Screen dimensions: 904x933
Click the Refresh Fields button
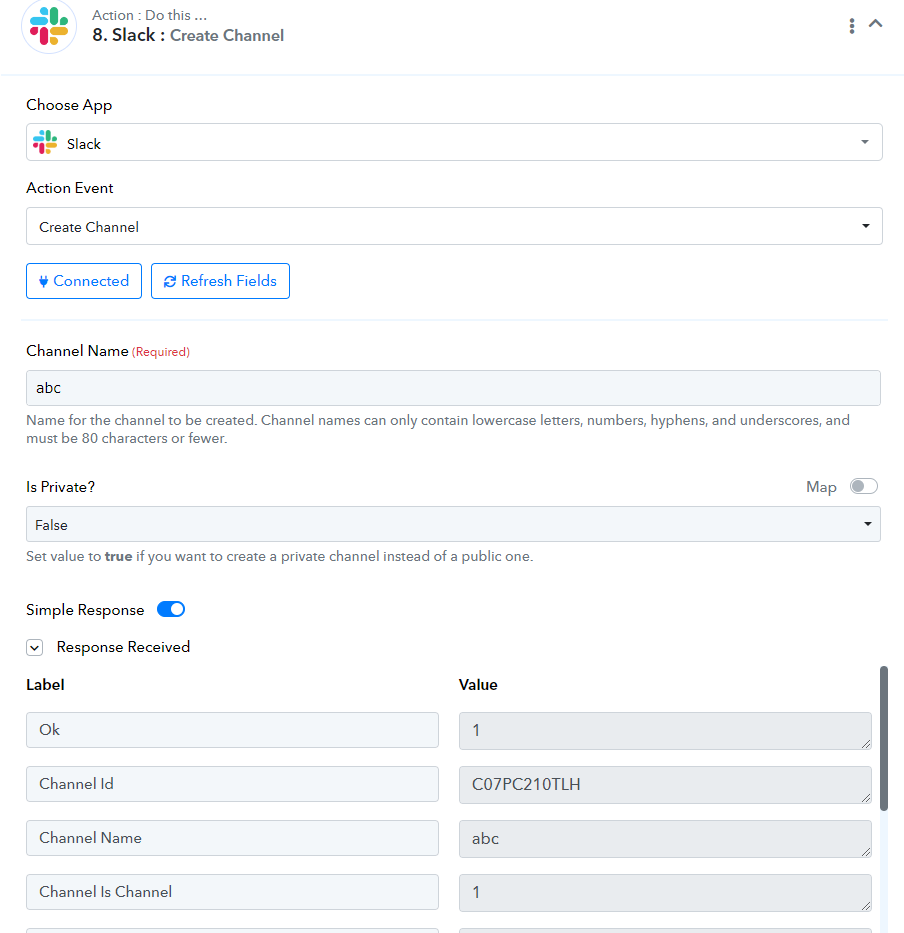220,281
